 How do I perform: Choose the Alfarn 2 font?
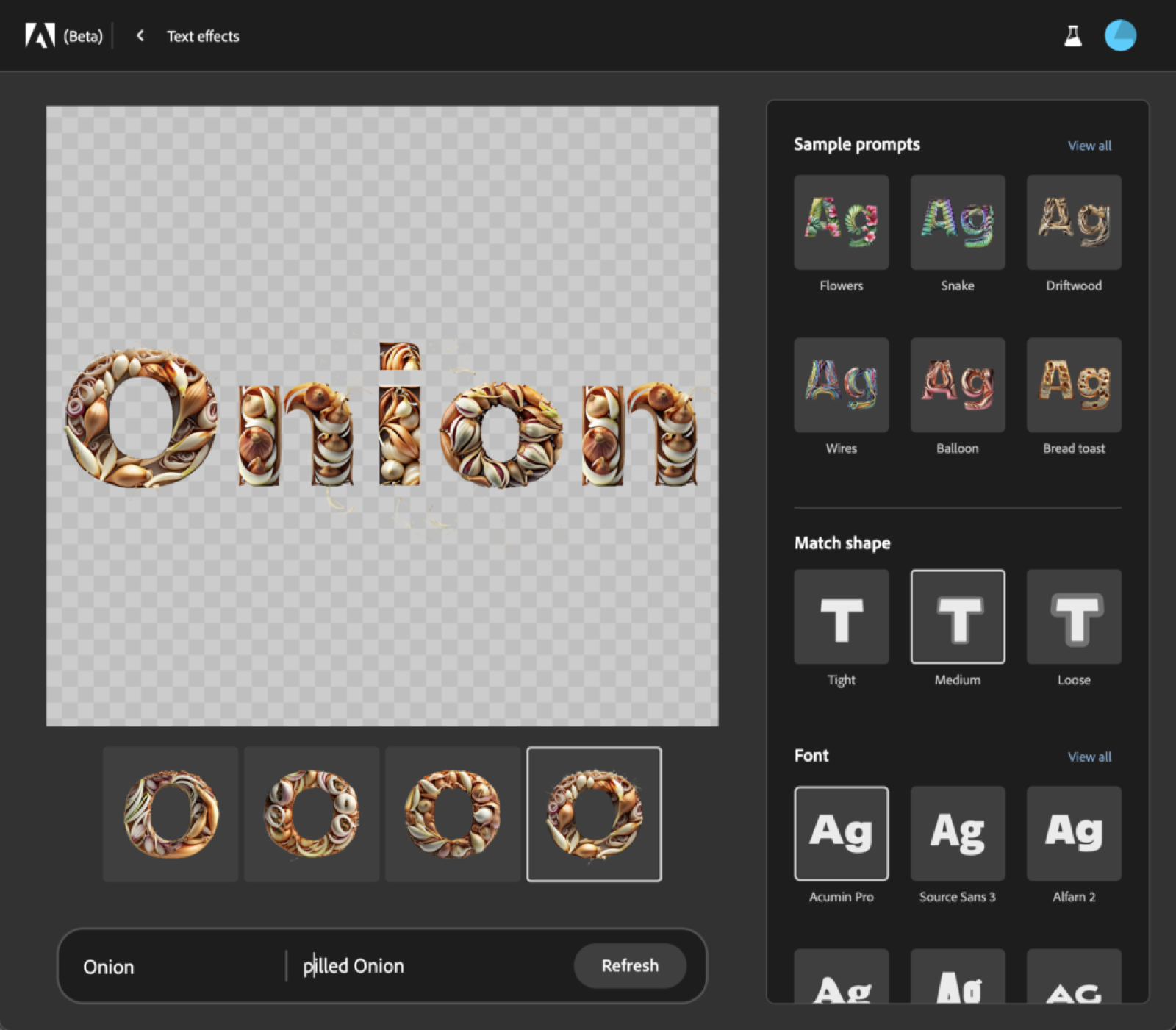[x=1074, y=833]
